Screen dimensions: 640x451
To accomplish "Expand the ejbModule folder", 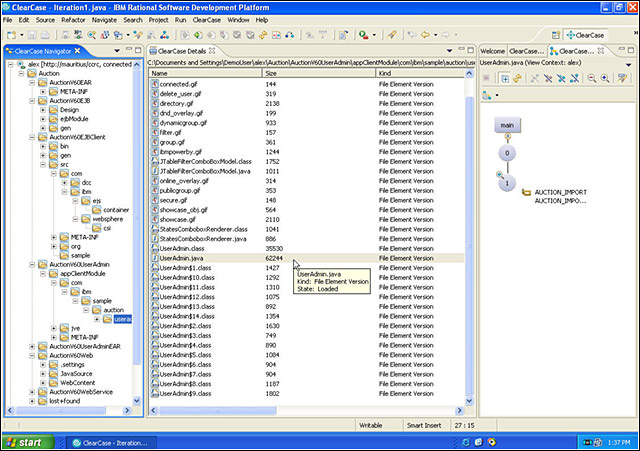I will coord(43,119).
